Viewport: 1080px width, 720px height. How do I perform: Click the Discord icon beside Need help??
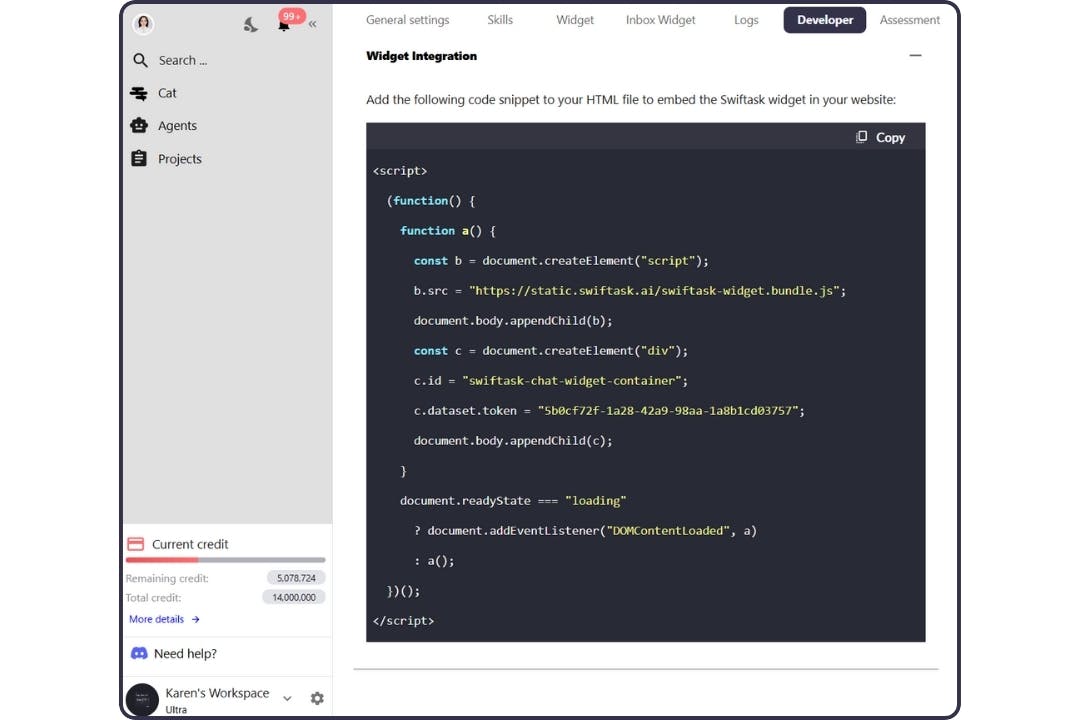(139, 654)
